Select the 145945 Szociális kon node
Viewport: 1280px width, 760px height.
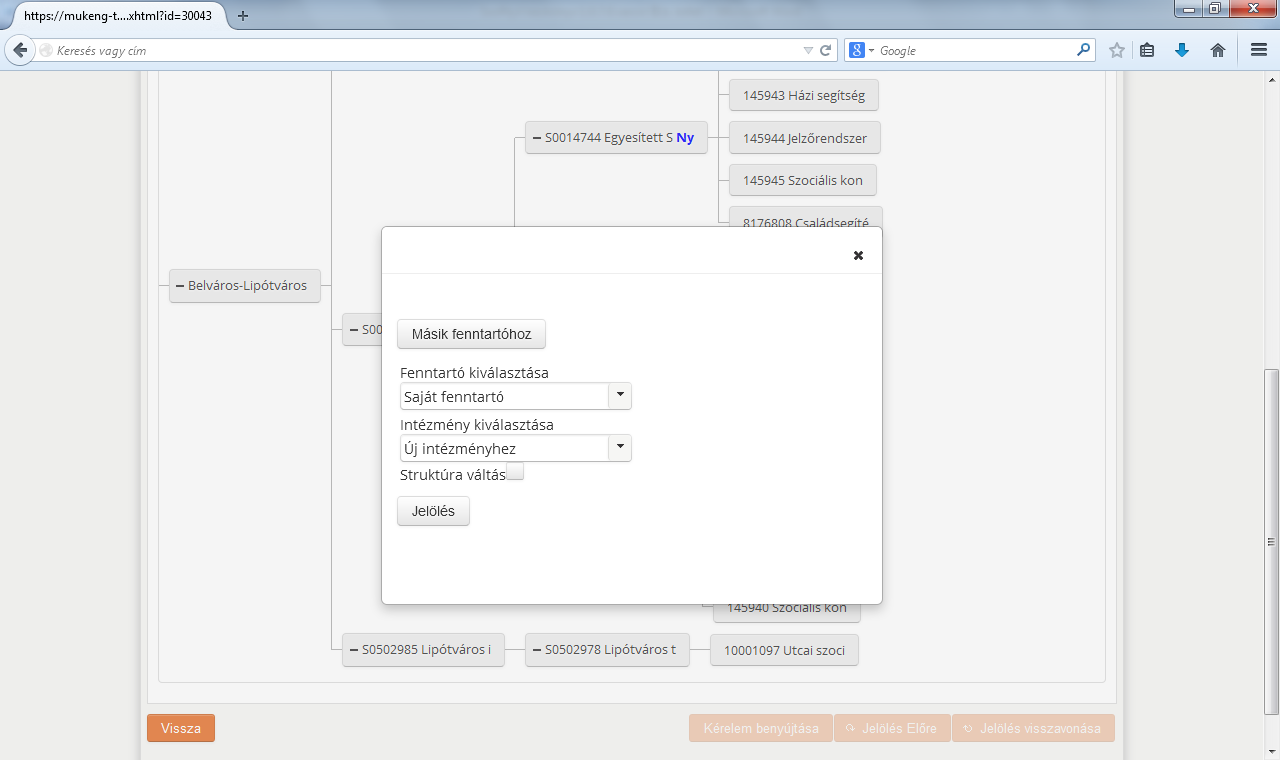click(803, 181)
